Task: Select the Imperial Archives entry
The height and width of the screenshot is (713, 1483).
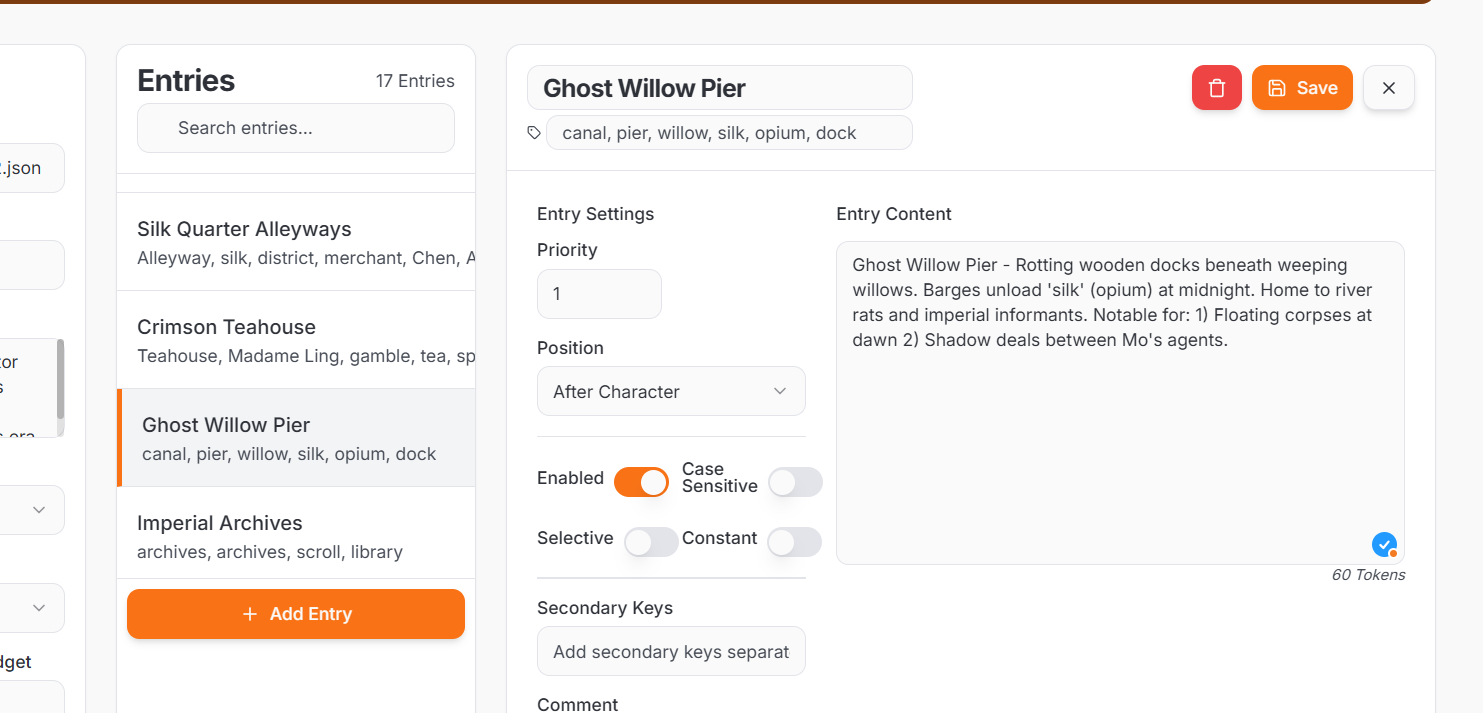Action: (x=296, y=536)
